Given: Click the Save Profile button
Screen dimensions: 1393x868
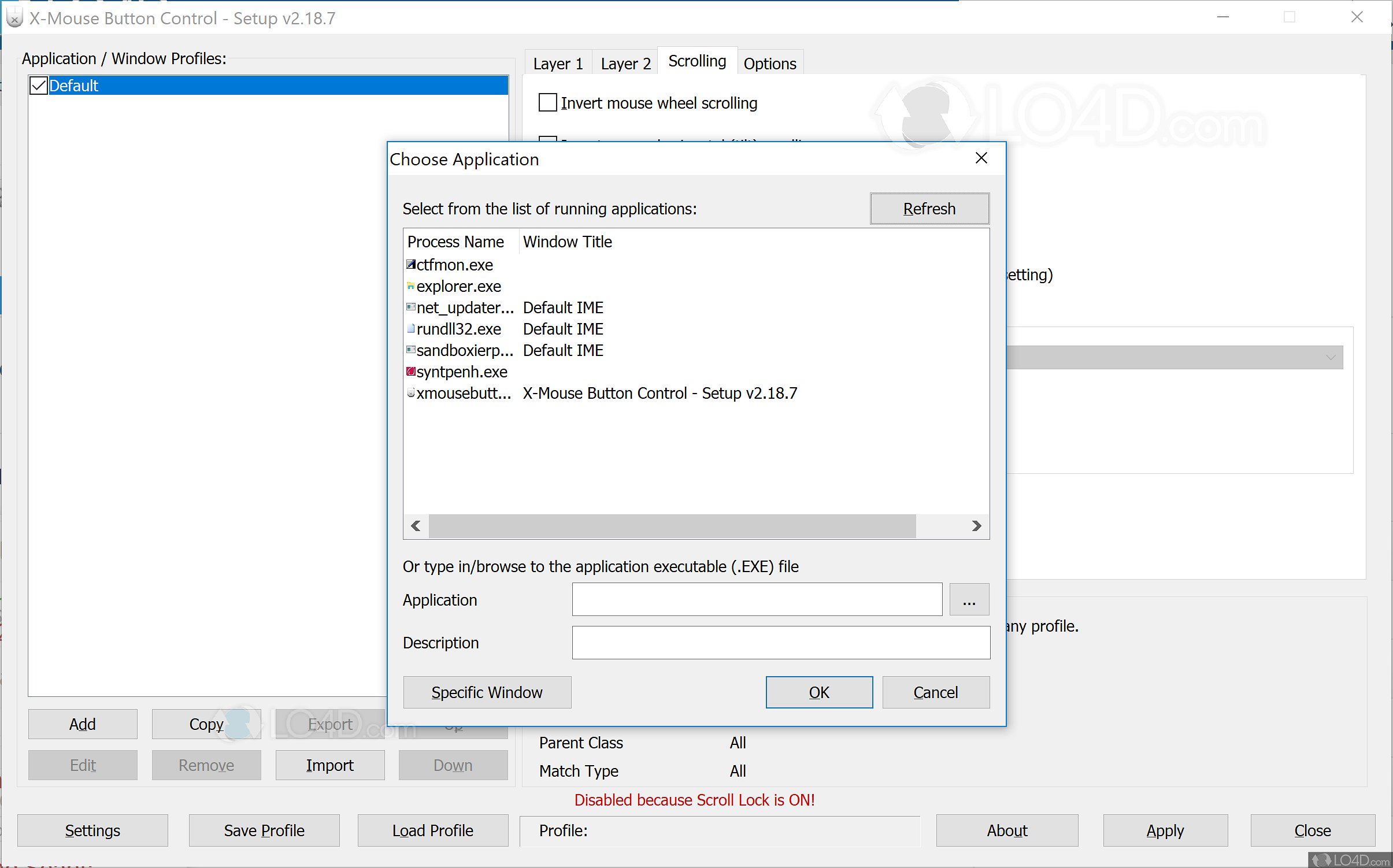Looking at the screenshot, I should pyautogui.click(x=264, y=830).
